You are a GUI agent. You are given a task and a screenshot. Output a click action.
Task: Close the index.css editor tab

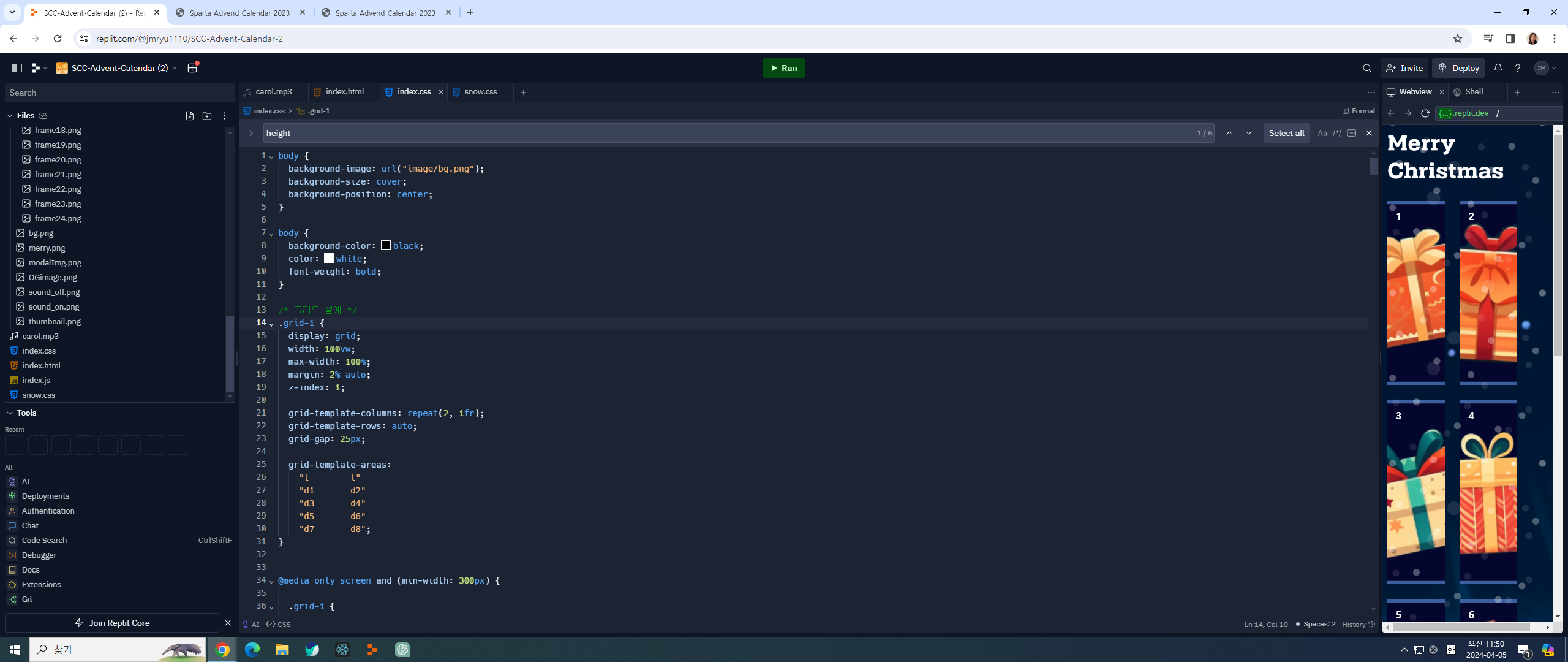click(441, 92)
